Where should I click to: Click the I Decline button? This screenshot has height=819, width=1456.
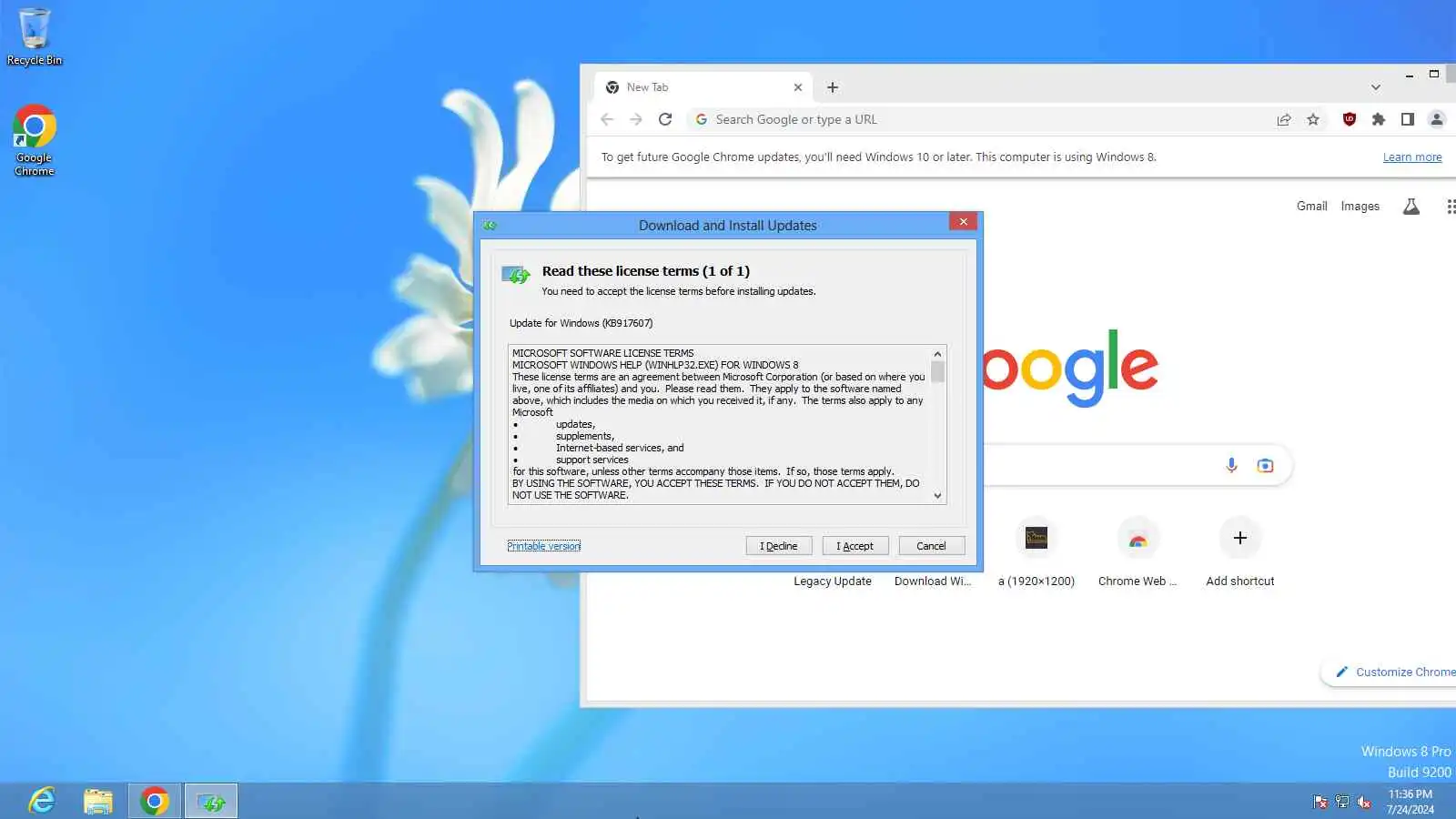[779, 546]
